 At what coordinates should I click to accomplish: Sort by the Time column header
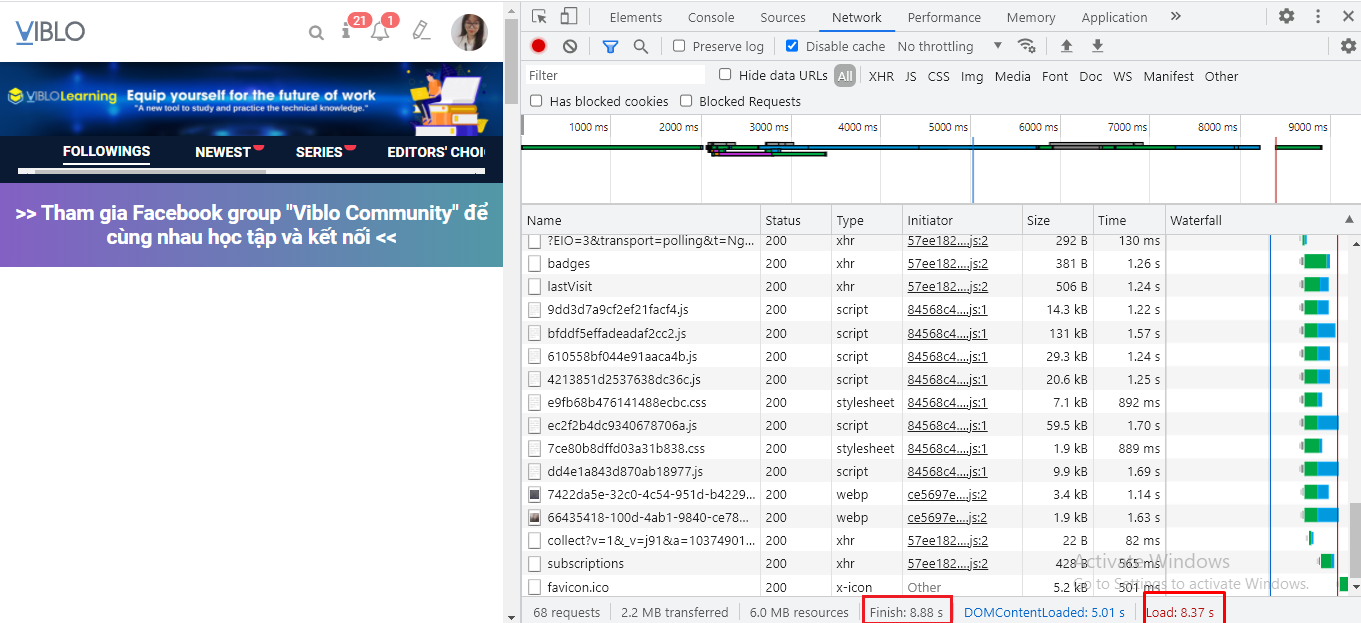coord(1129,220)
